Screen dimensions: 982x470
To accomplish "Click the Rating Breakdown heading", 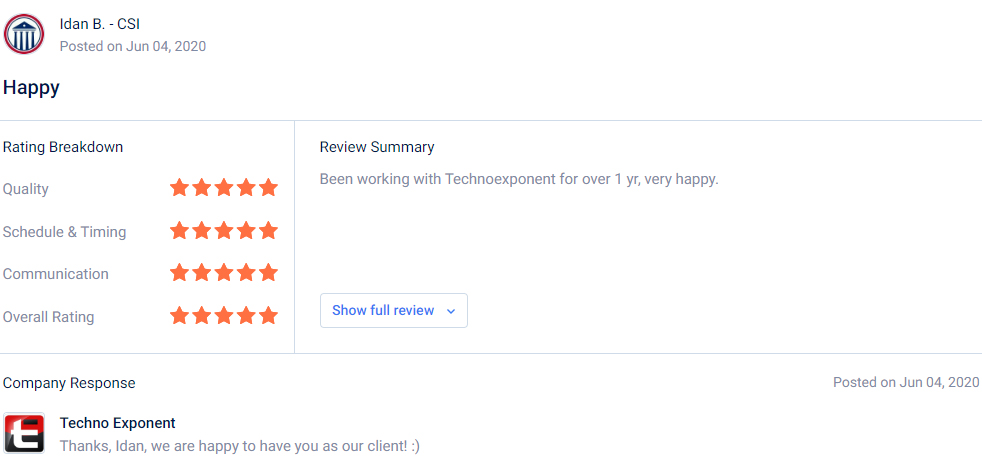I will [63, 147].
